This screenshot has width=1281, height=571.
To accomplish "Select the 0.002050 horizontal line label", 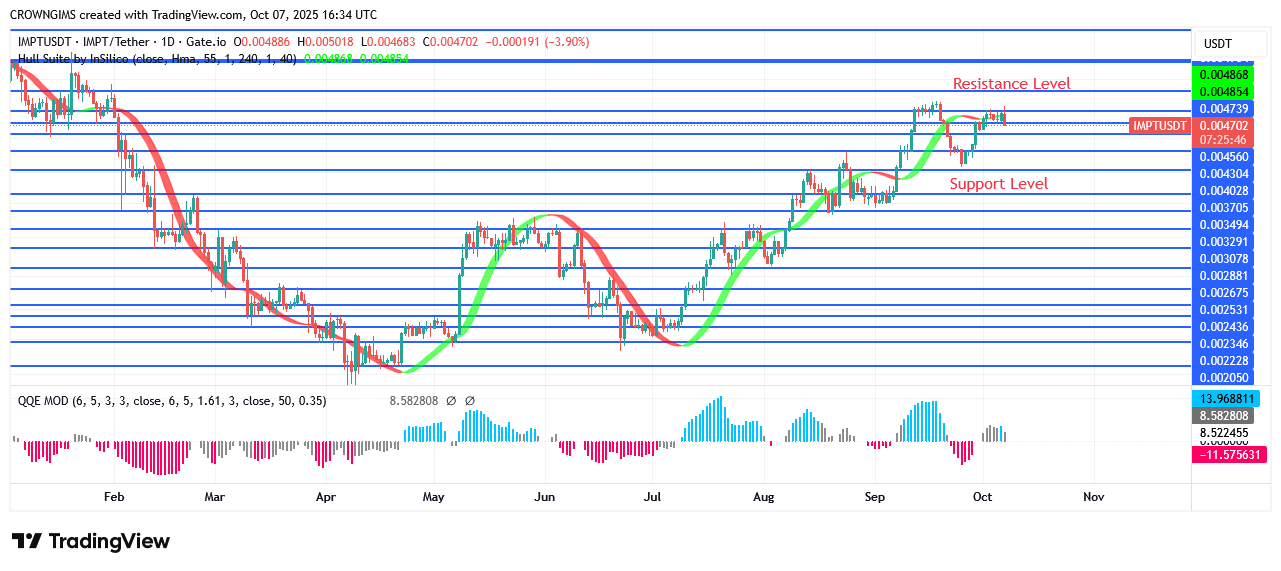I will tap(1224, 377).
